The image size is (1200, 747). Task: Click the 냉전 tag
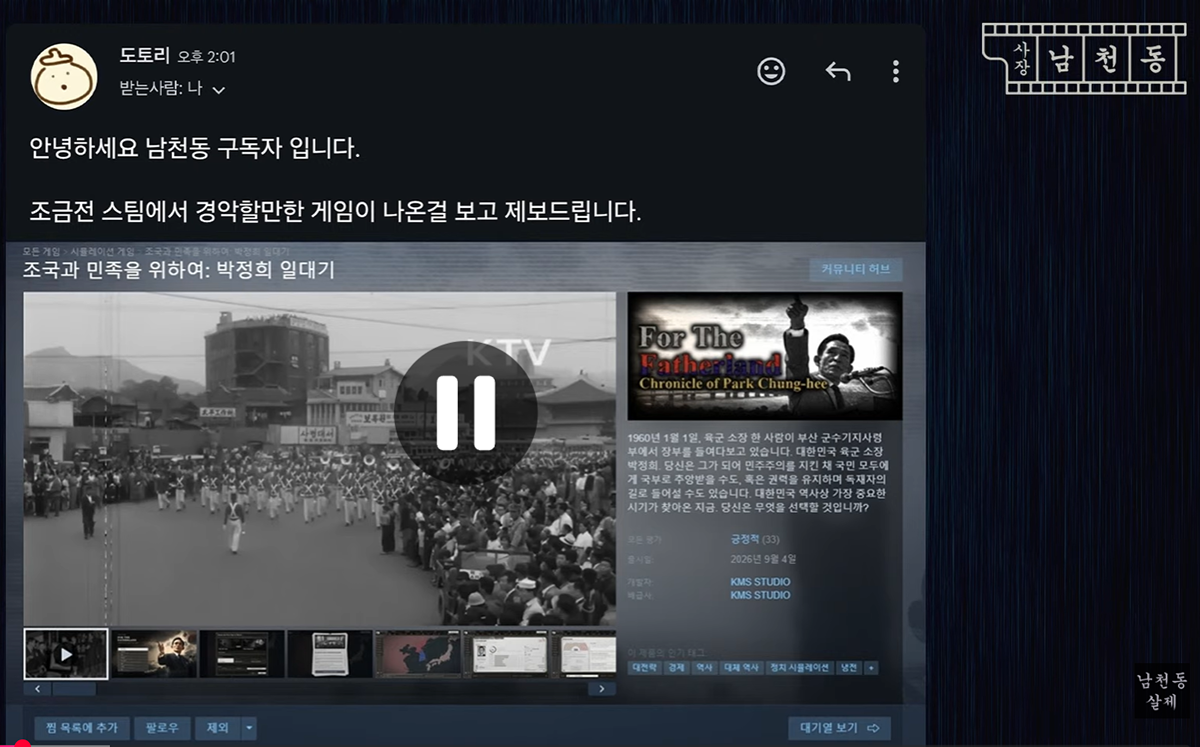point(848,668)
